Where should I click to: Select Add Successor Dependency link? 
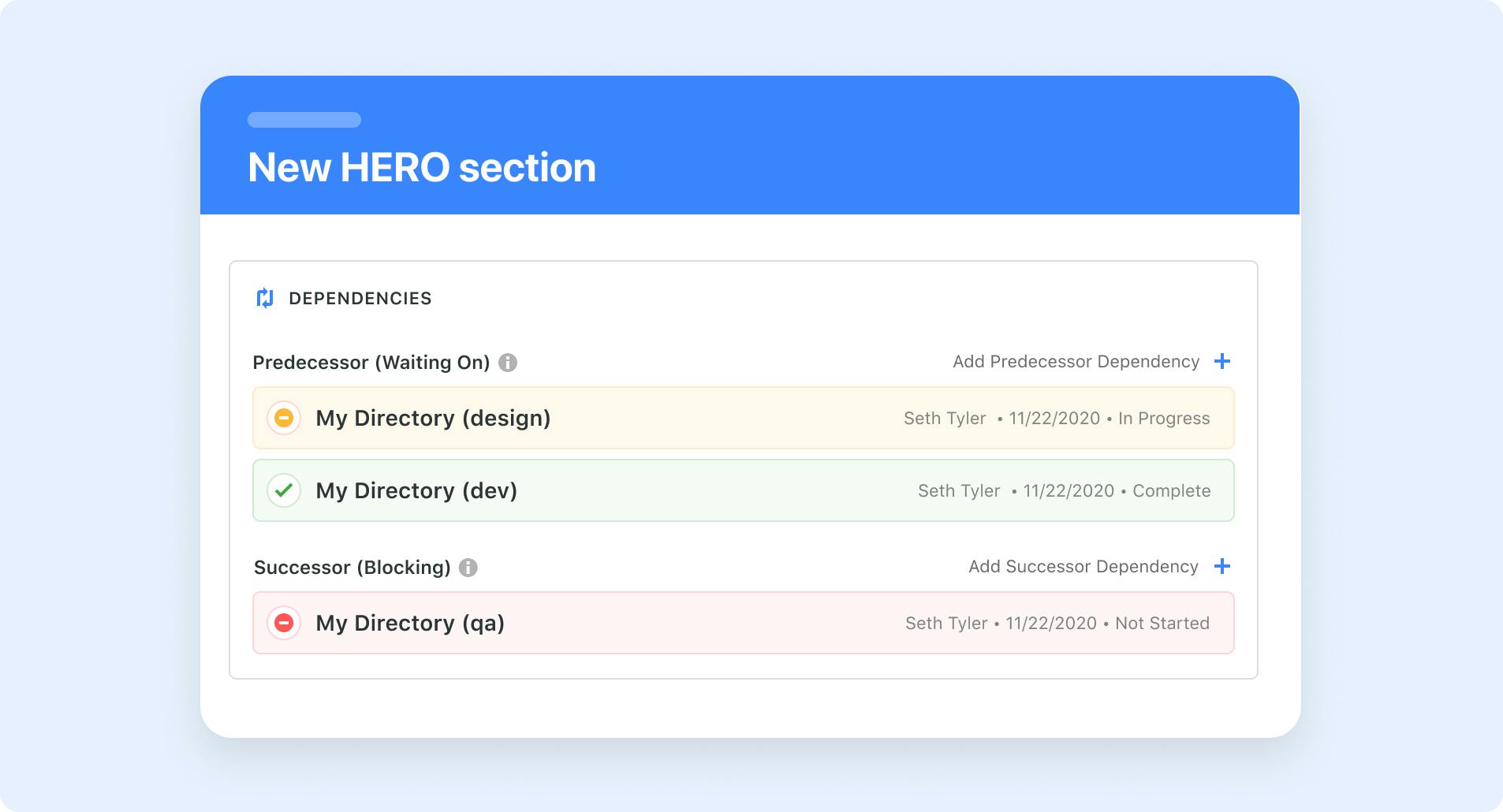tap(1083, 567)
